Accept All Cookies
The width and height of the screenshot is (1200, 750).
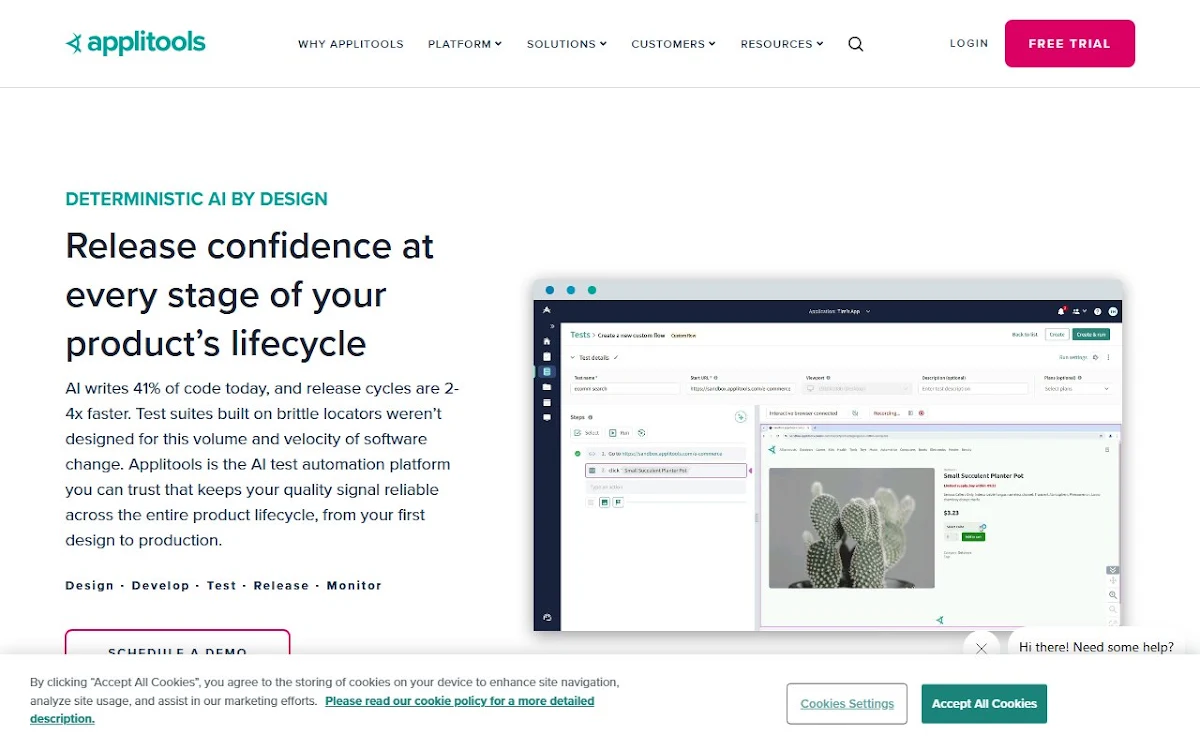984,703
